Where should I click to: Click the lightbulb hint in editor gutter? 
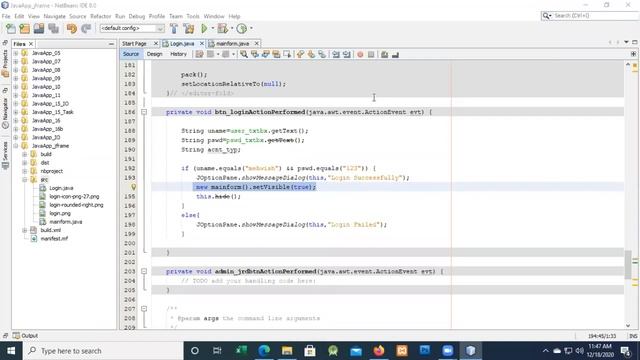[133, 187]
